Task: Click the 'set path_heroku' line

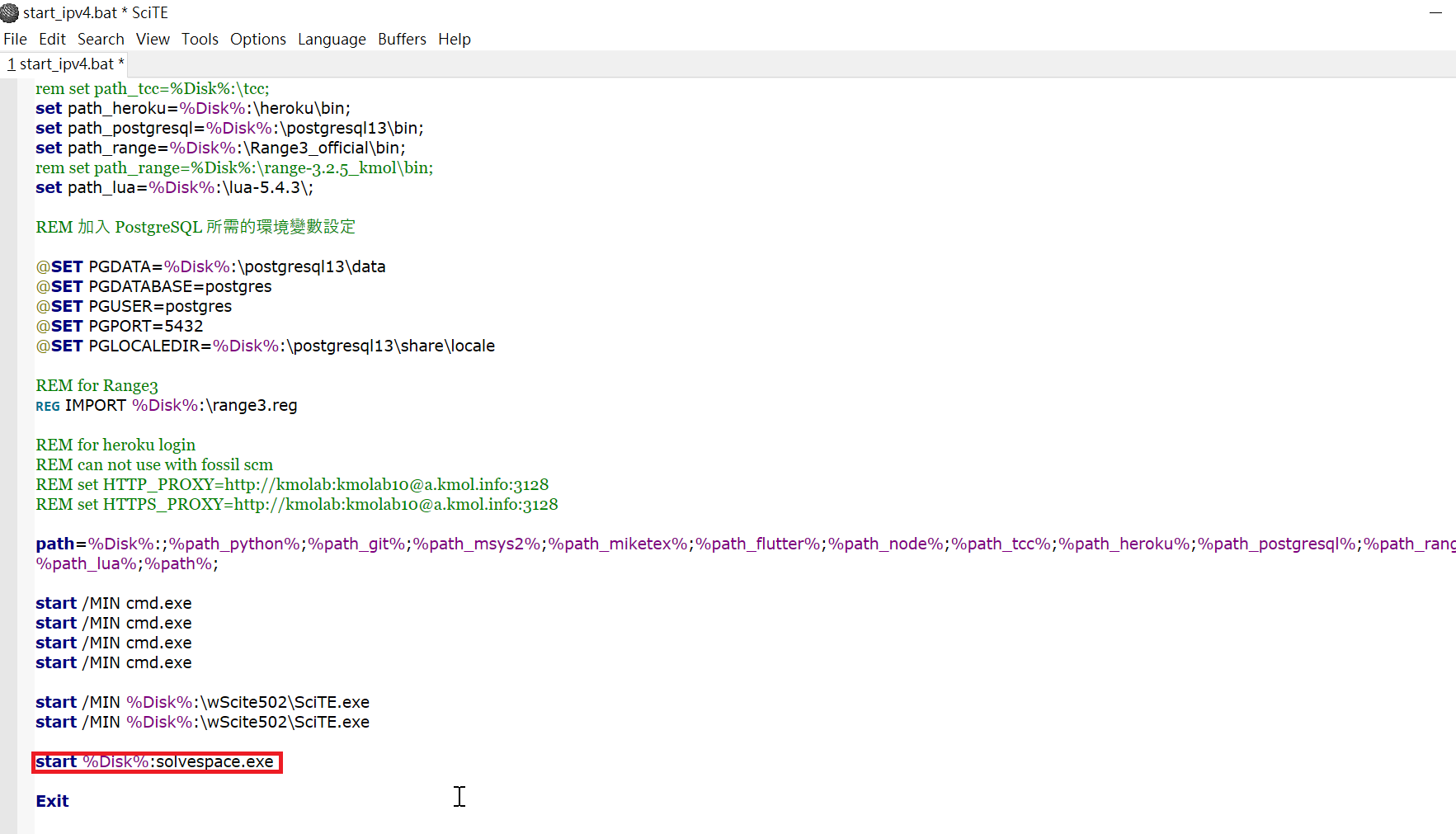Action: click(x=193, y=108)
